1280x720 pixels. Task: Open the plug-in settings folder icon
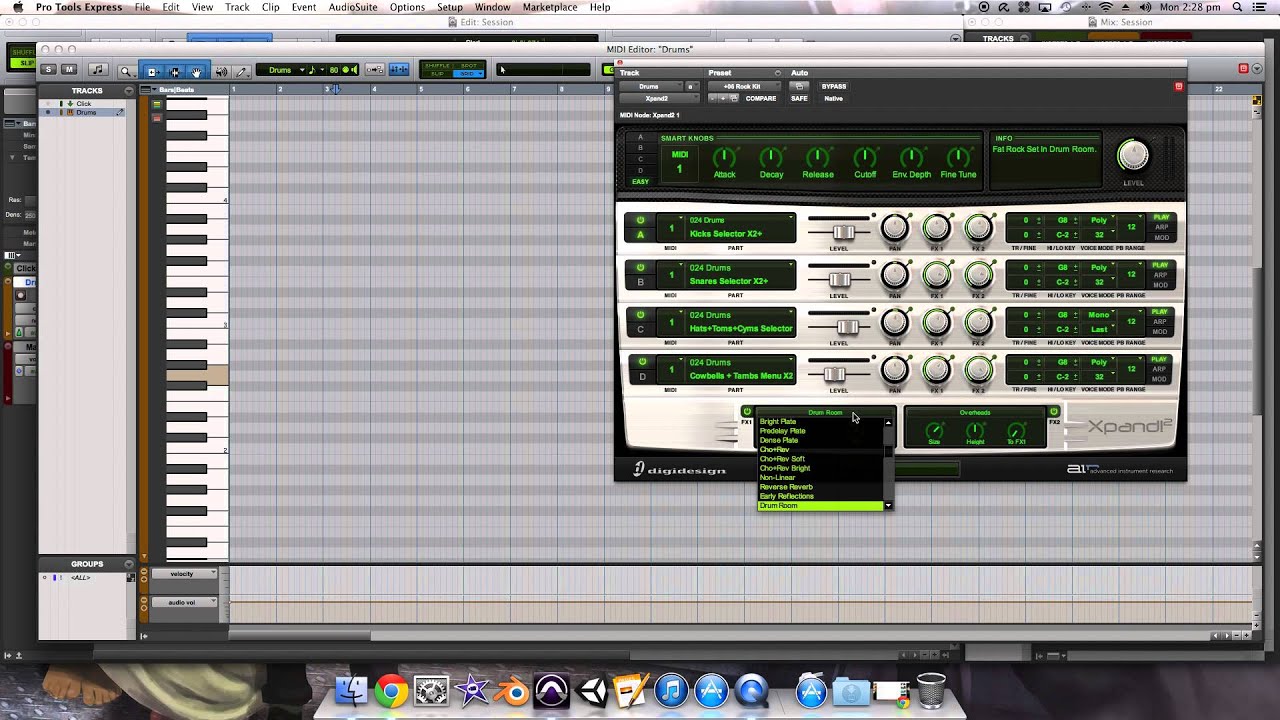pyautogui.click(x=734, y=99)
